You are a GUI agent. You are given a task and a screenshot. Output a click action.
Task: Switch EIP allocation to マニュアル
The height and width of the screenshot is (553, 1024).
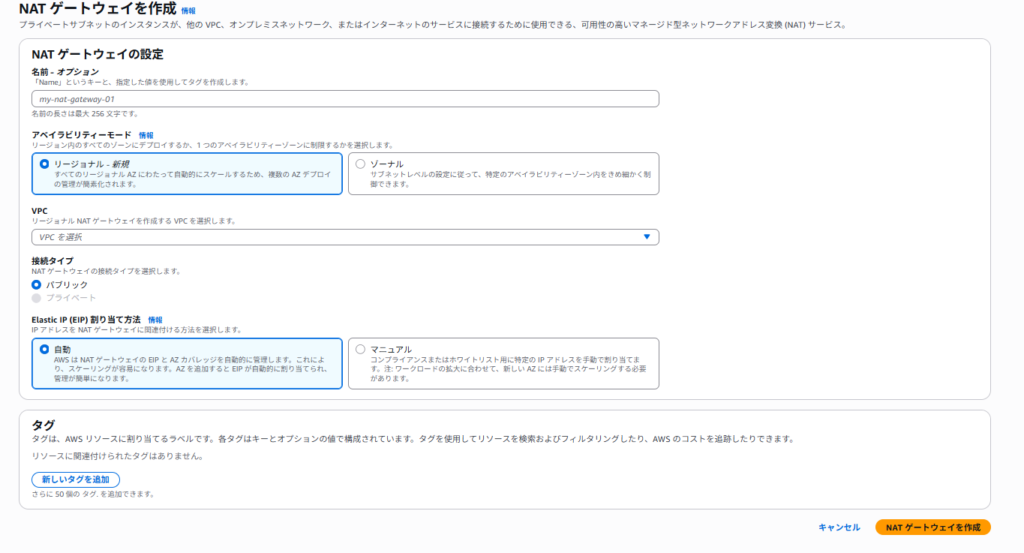[x=361, y=349]
